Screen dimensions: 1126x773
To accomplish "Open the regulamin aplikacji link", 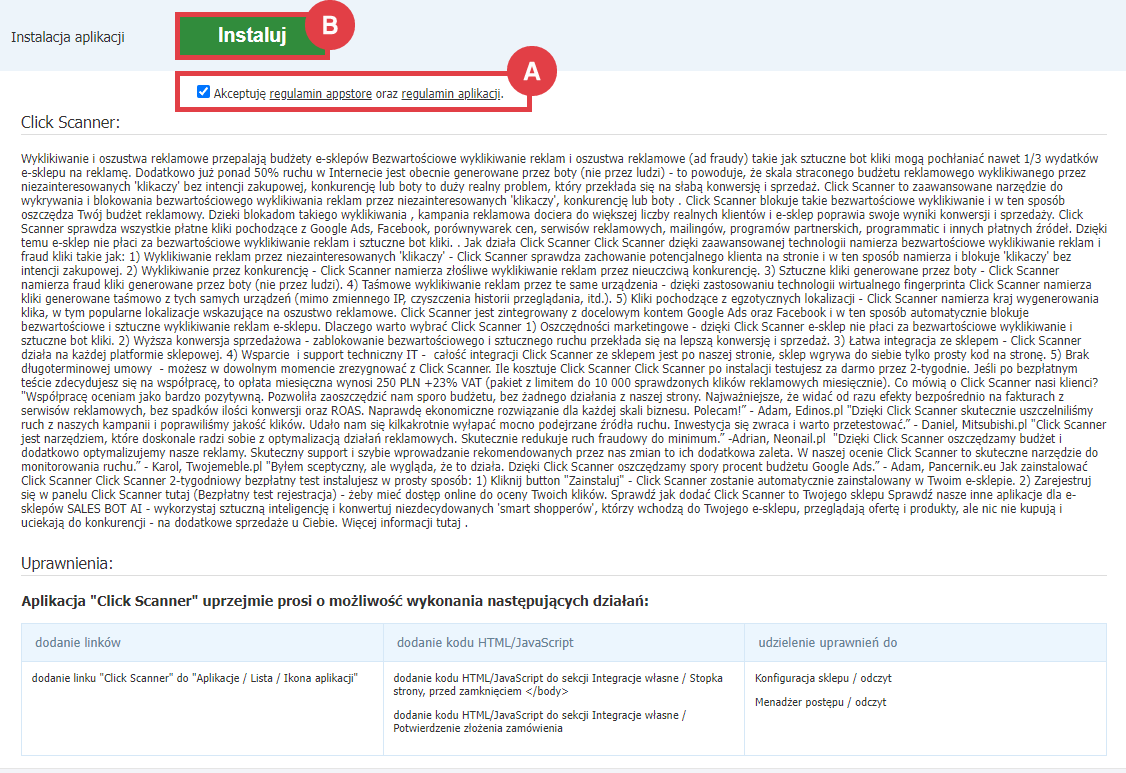I will point(451,93).
